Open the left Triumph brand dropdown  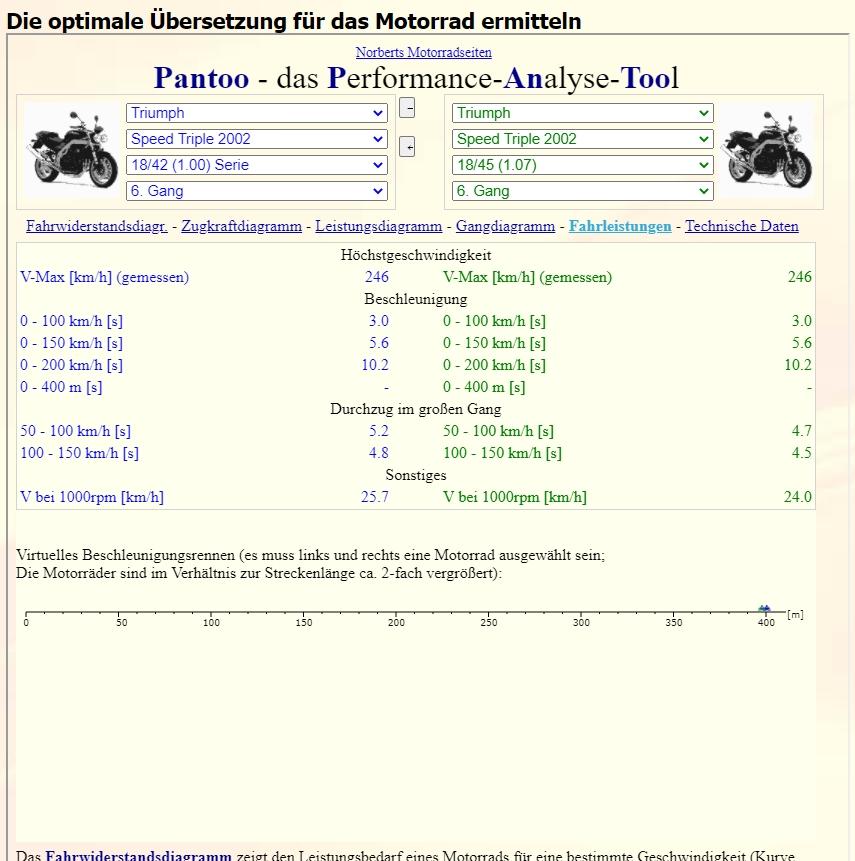(256, 113)
